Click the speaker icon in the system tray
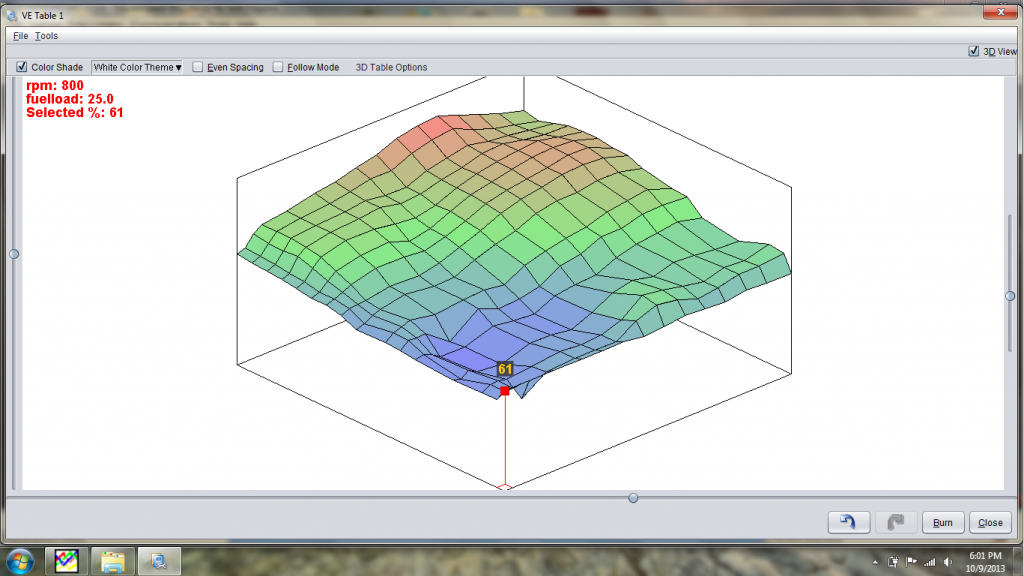The height and width of the screenshot is (576, 1024). [x=947, y=560]
